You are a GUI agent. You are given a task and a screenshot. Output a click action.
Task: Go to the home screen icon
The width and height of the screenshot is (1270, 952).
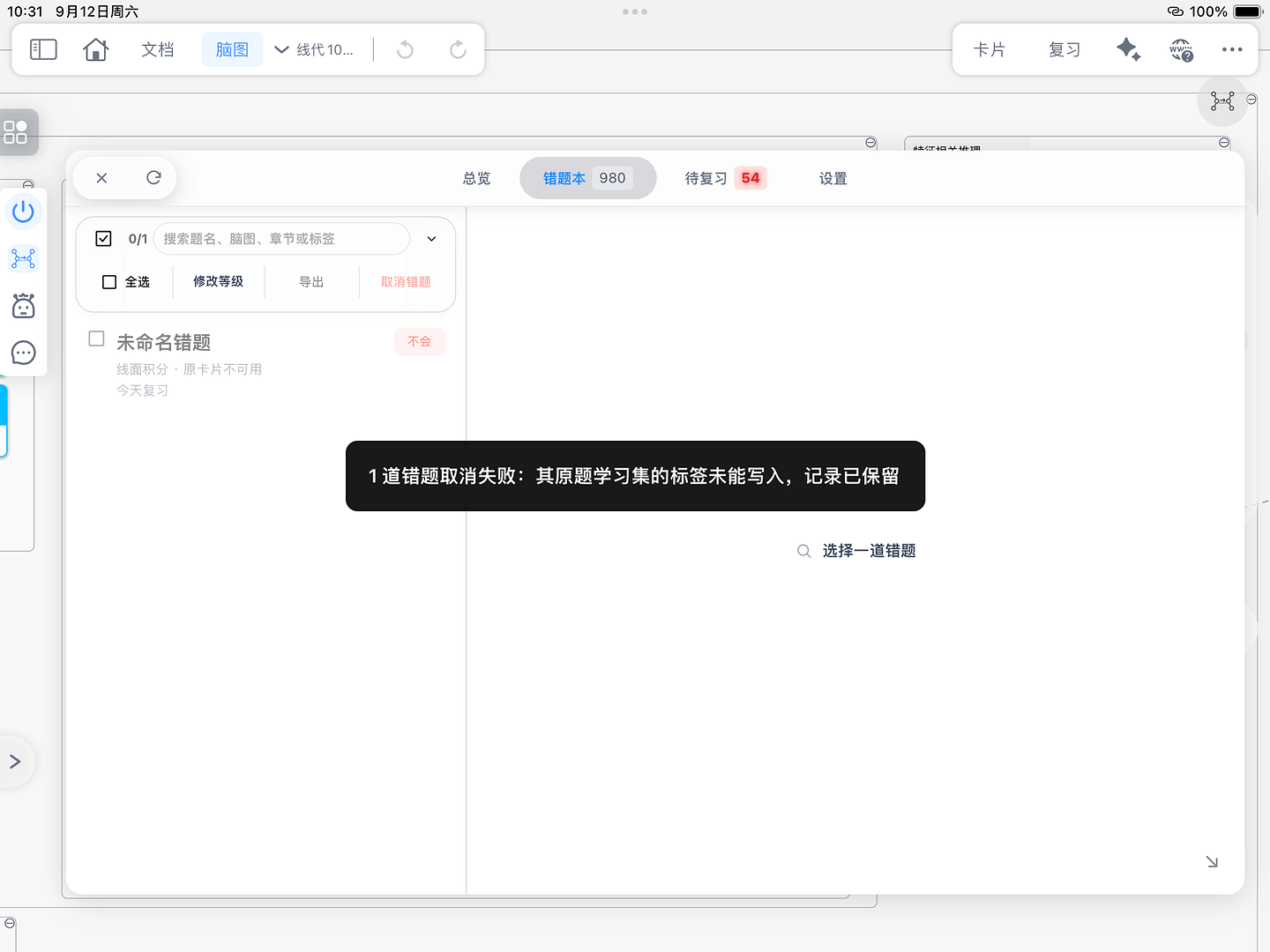coord(95,49)
